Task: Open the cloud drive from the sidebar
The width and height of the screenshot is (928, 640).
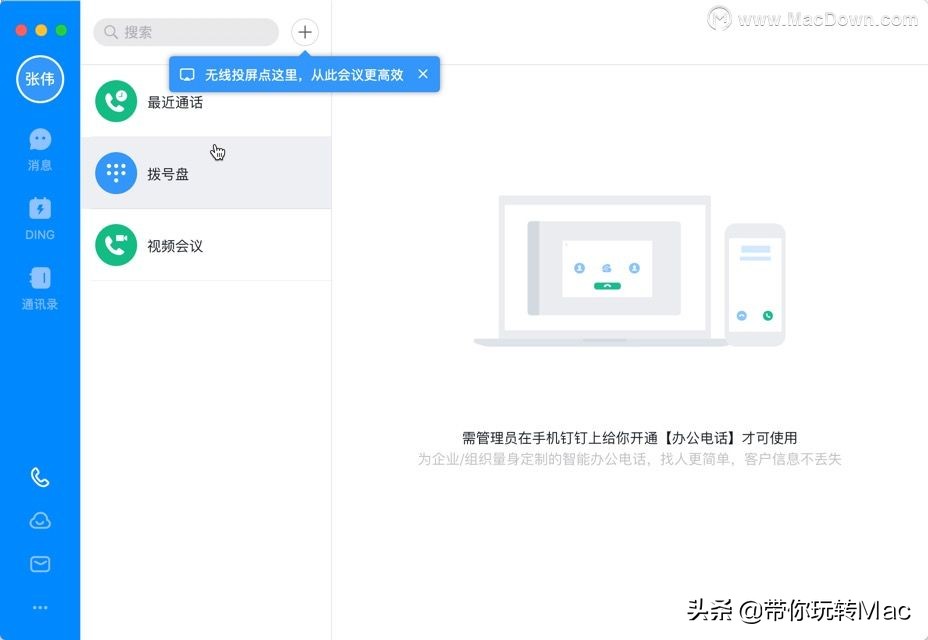Action: [x=40, y=520]
